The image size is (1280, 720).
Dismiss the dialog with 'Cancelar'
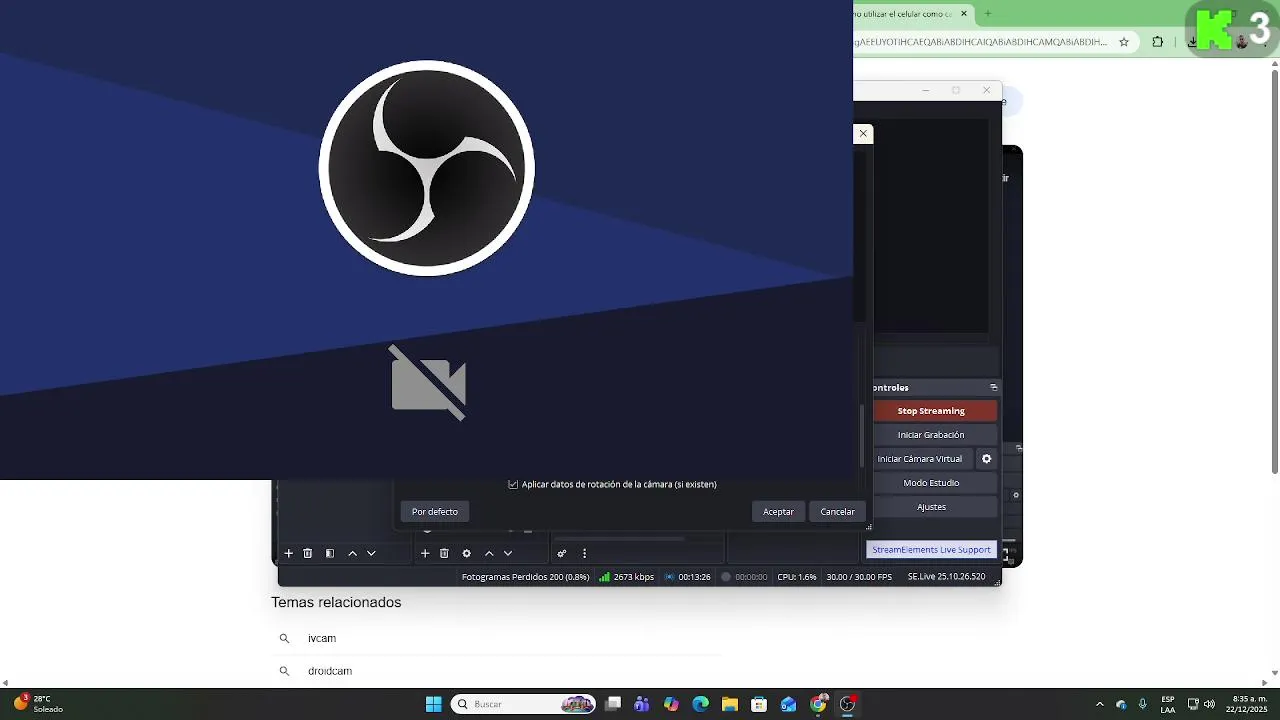838,512
